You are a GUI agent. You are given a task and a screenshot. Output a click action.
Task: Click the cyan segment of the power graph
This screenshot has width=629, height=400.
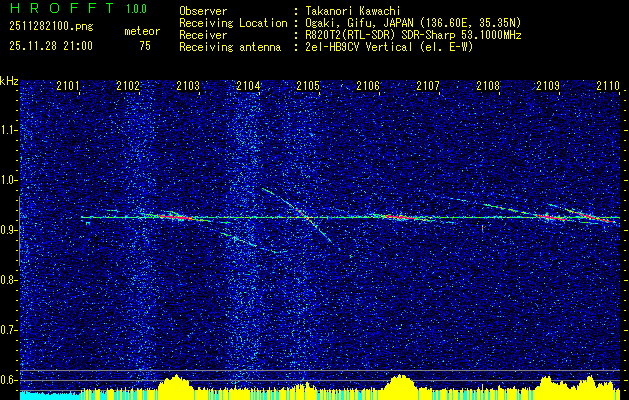coord(50,395)
